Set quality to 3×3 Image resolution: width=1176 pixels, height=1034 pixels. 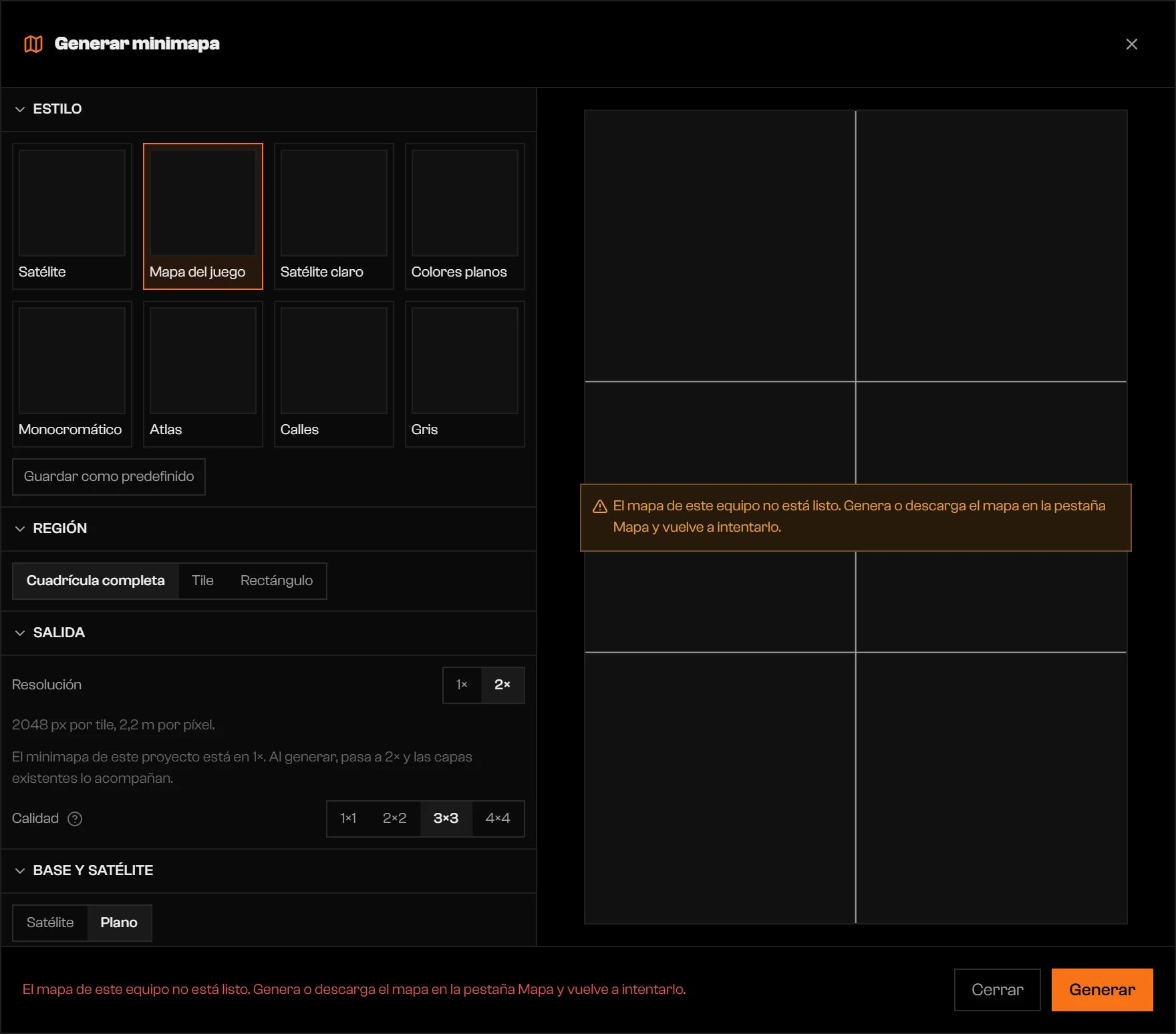[x=446, y=819]
